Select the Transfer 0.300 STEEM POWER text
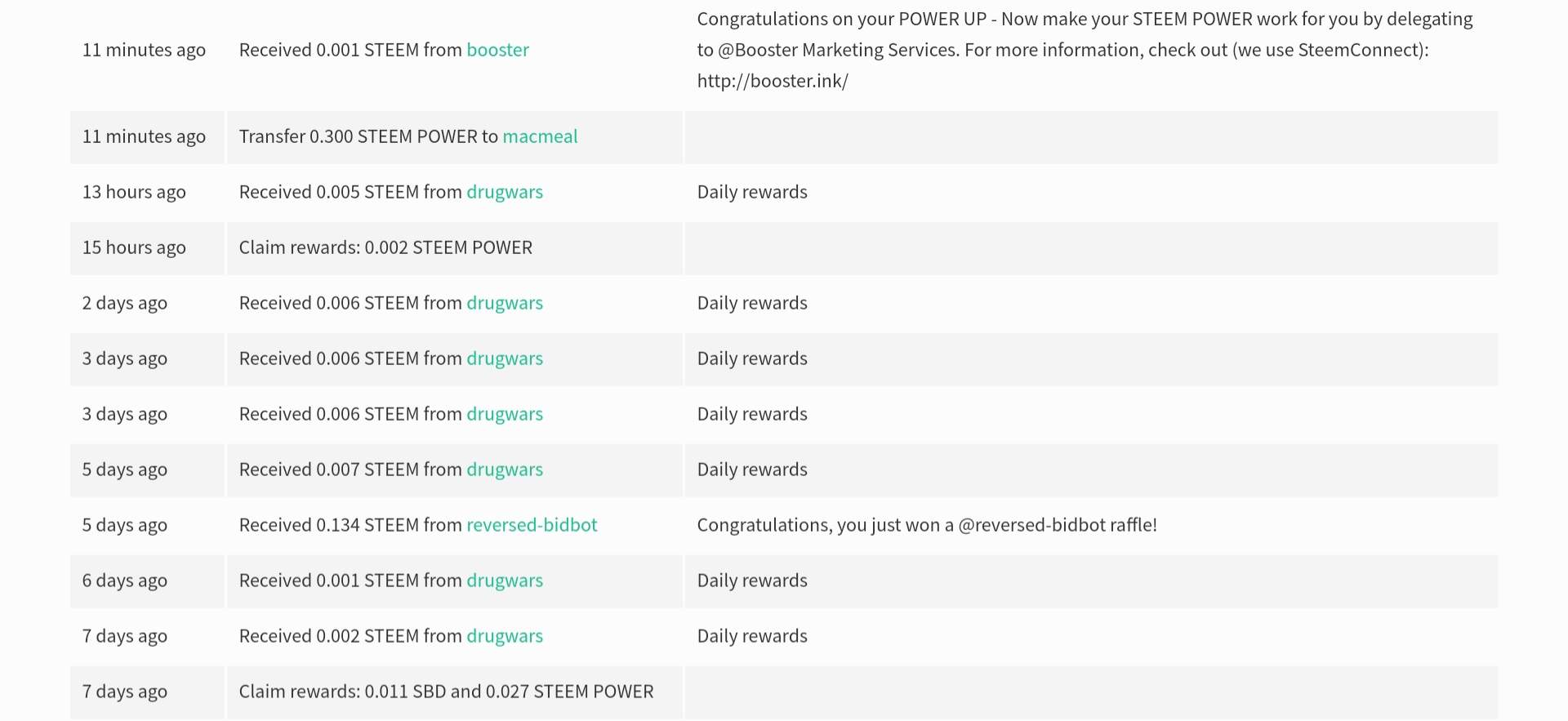The height and width of the screenshot is (721, 1568). tap(367, 136)
